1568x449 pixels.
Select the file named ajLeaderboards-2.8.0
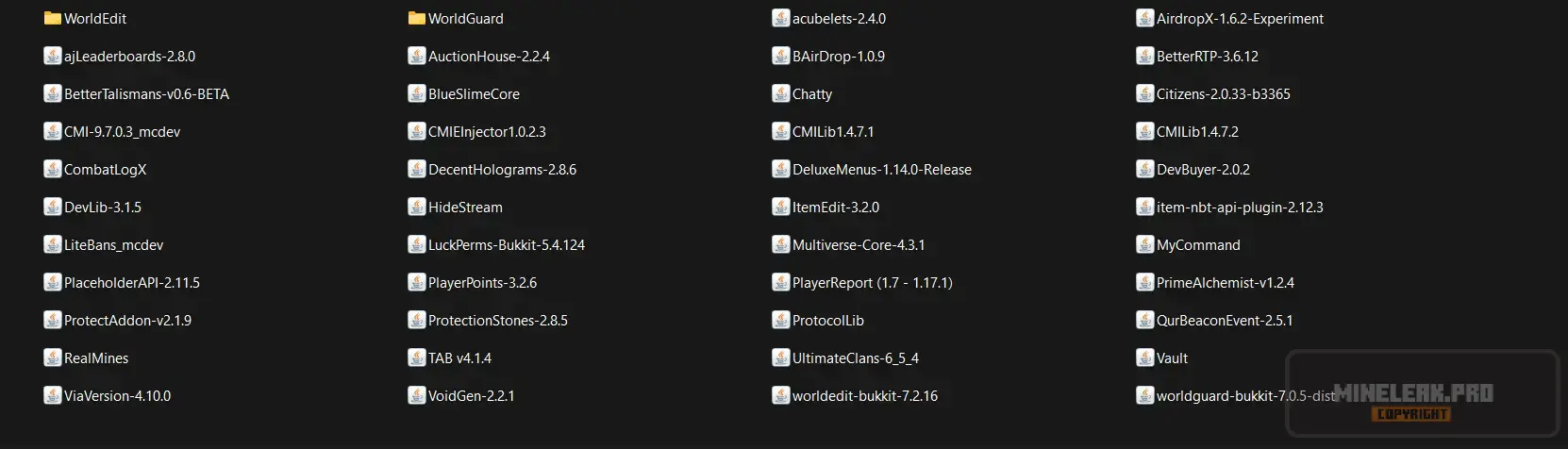tap(129, 57)
